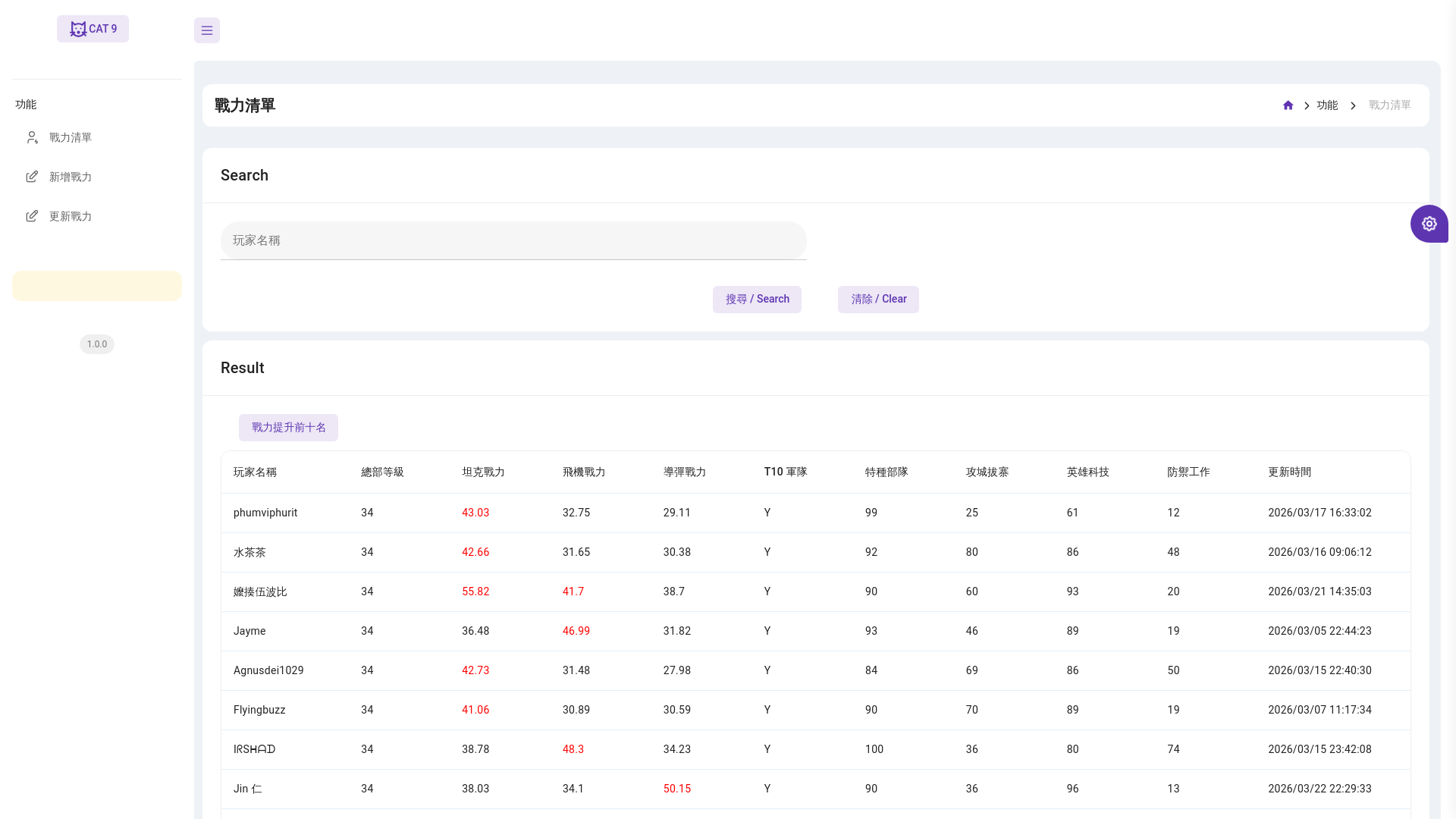Click the edit icon beside 更新戰力
The image size is (1456, 819).
click(32, 216)
